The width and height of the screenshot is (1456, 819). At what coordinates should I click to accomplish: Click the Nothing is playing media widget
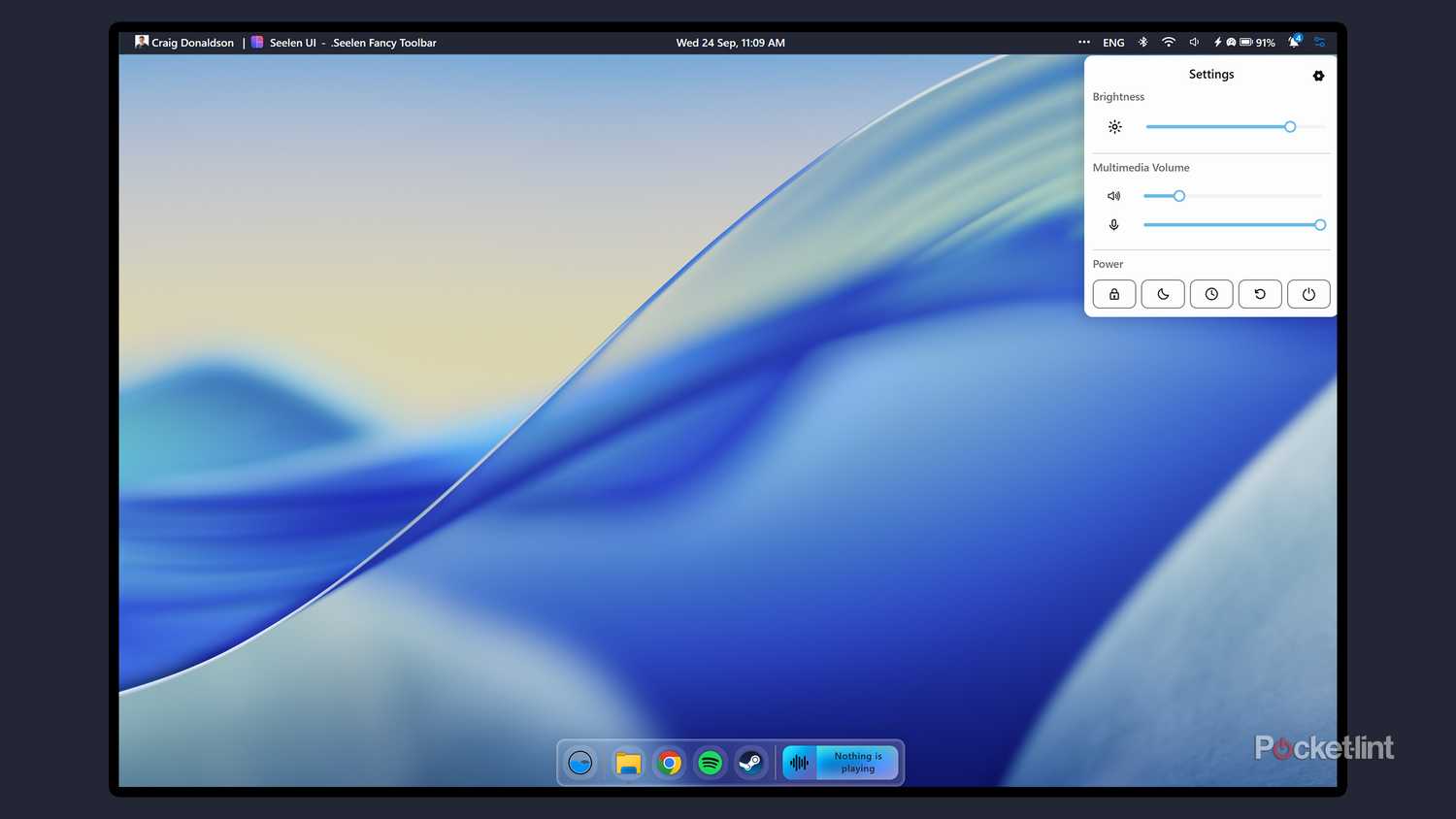[x=855, y=763]
